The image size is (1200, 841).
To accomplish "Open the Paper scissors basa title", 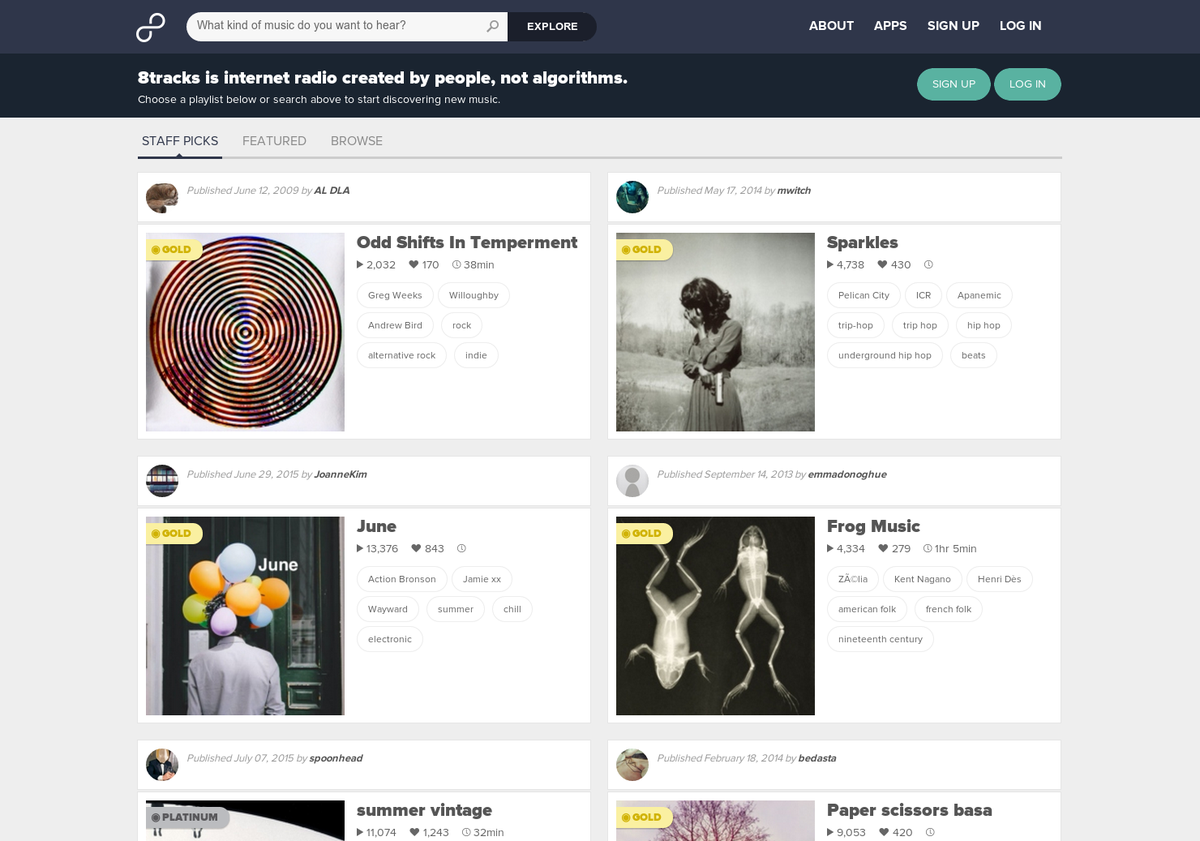I will pyautogui.click(x=909, y=810).
